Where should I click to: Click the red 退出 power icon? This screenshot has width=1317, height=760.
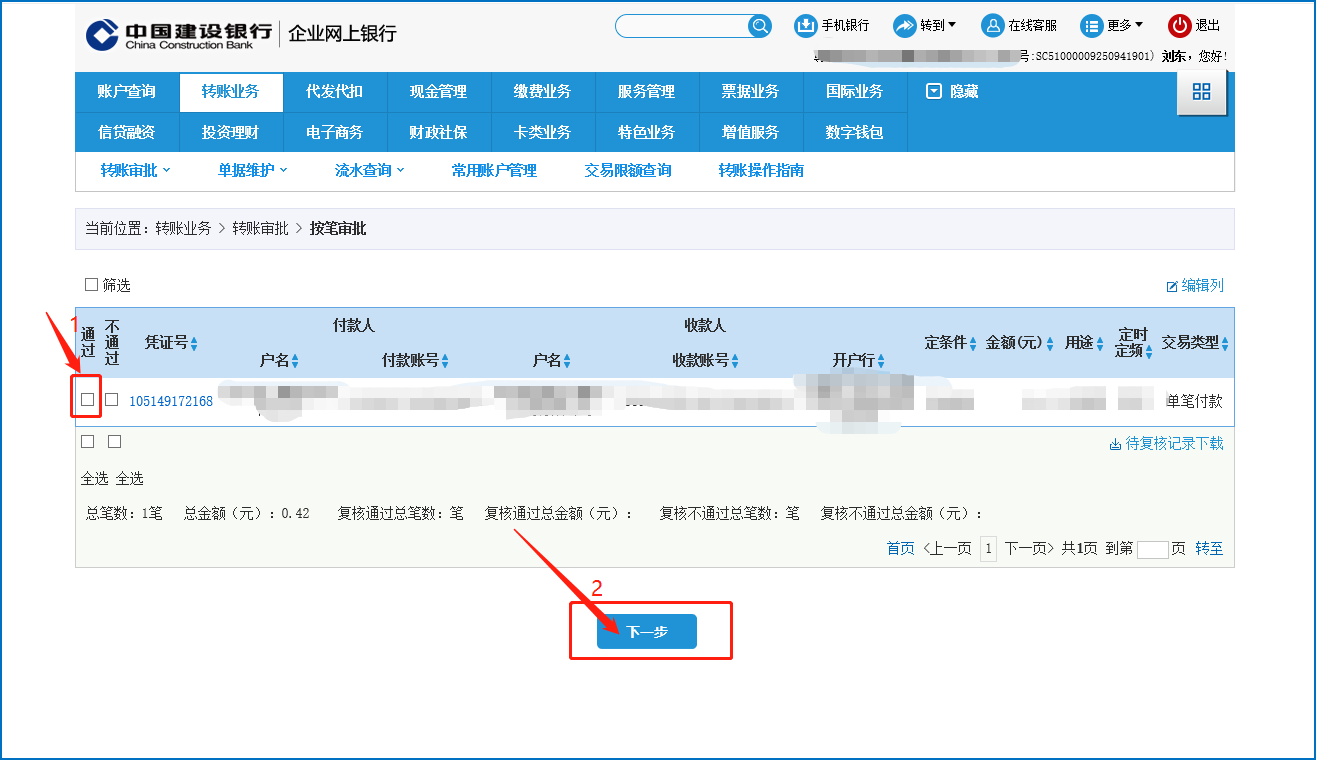(1179, 26)
